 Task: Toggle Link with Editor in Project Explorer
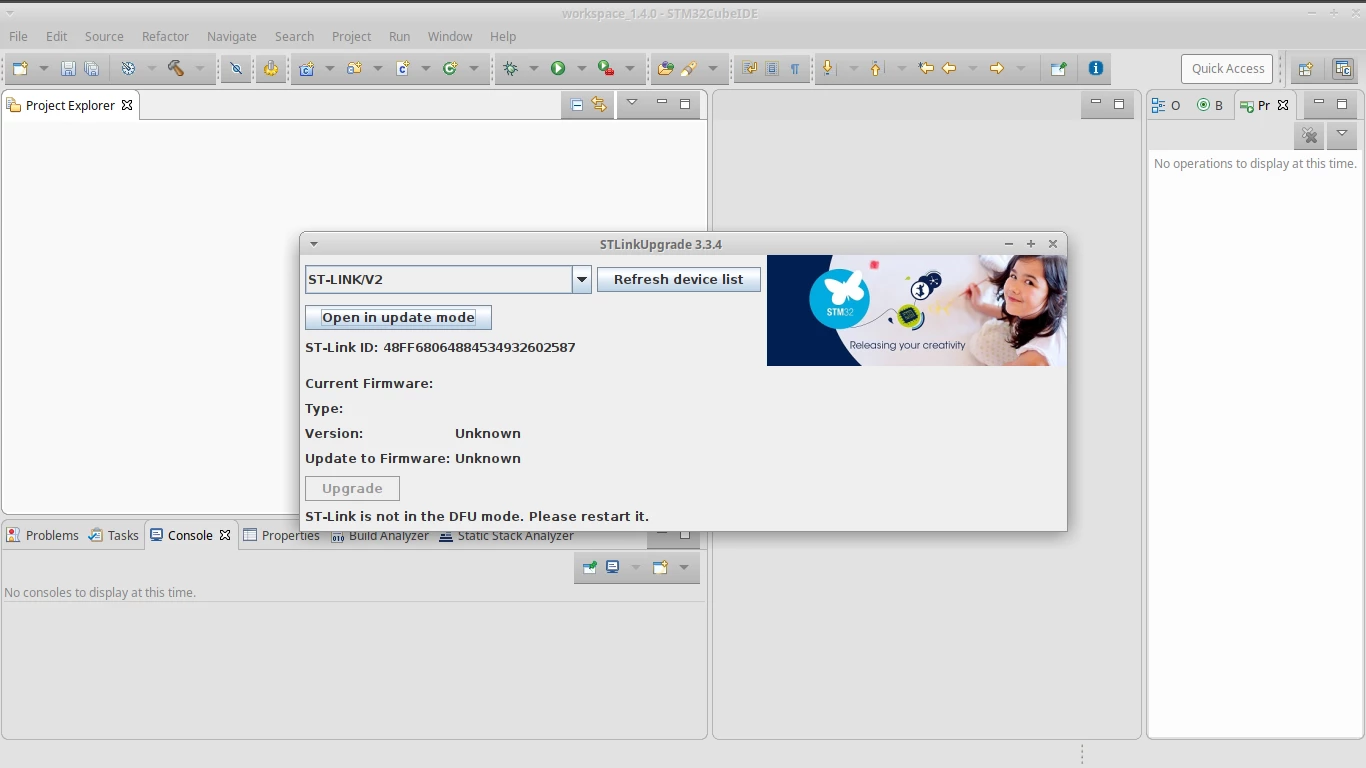click(x=599, y=104)
